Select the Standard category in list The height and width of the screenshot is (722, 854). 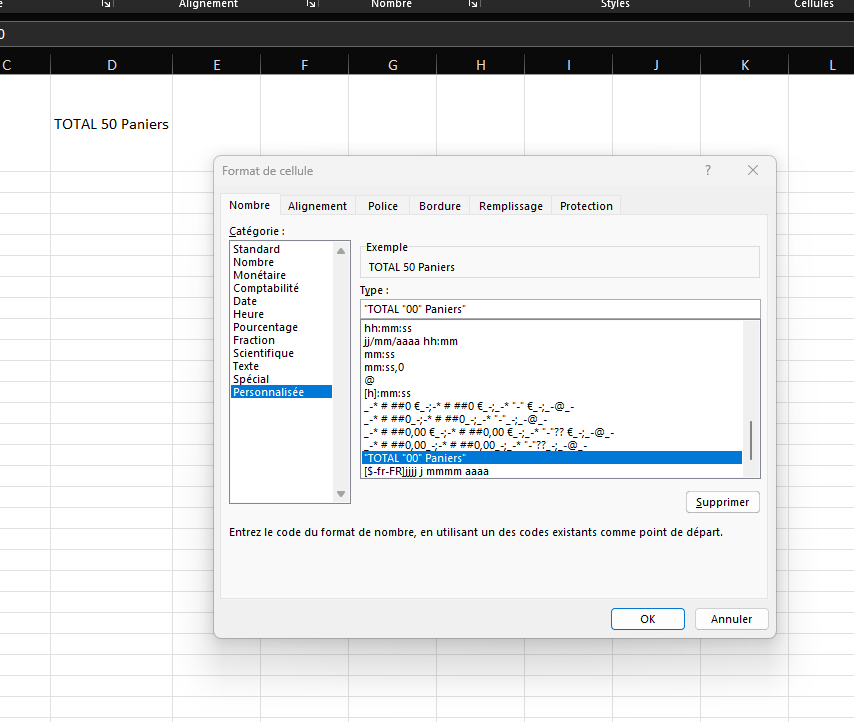pos(256,249)
